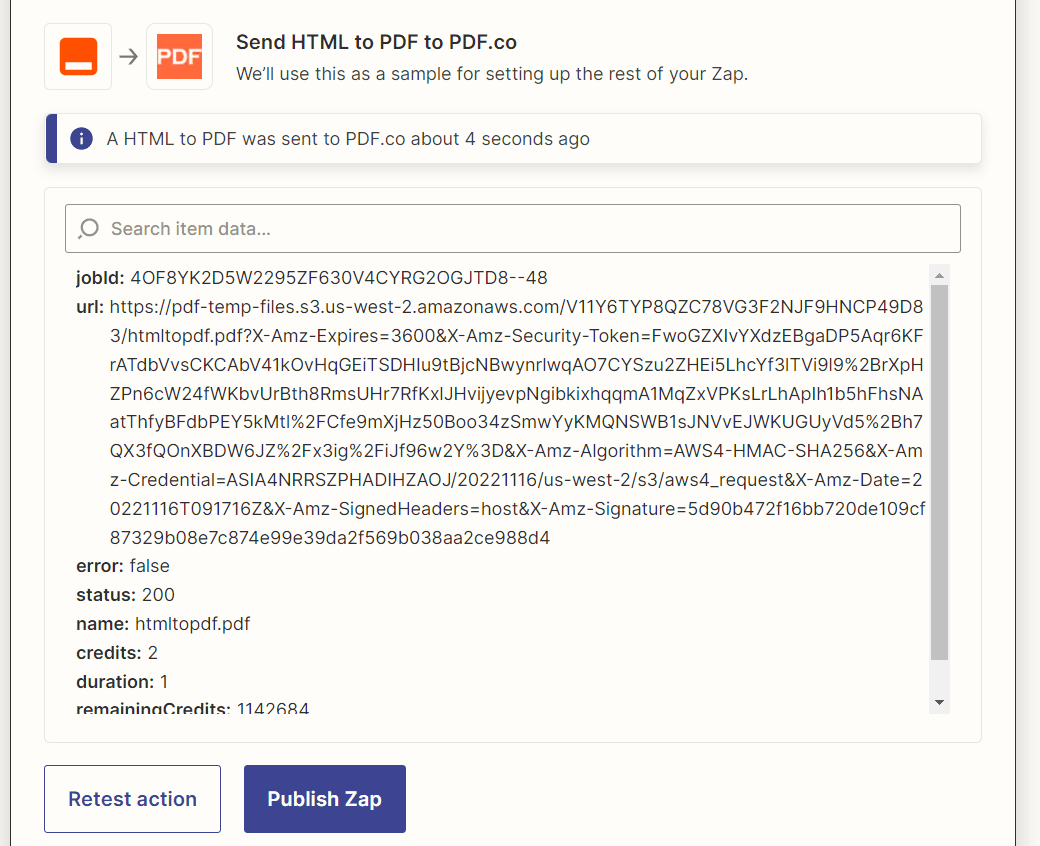The image size is (1040, 846).
Task: Click the credits: 2 data entry
Action: tap(131, 652)
